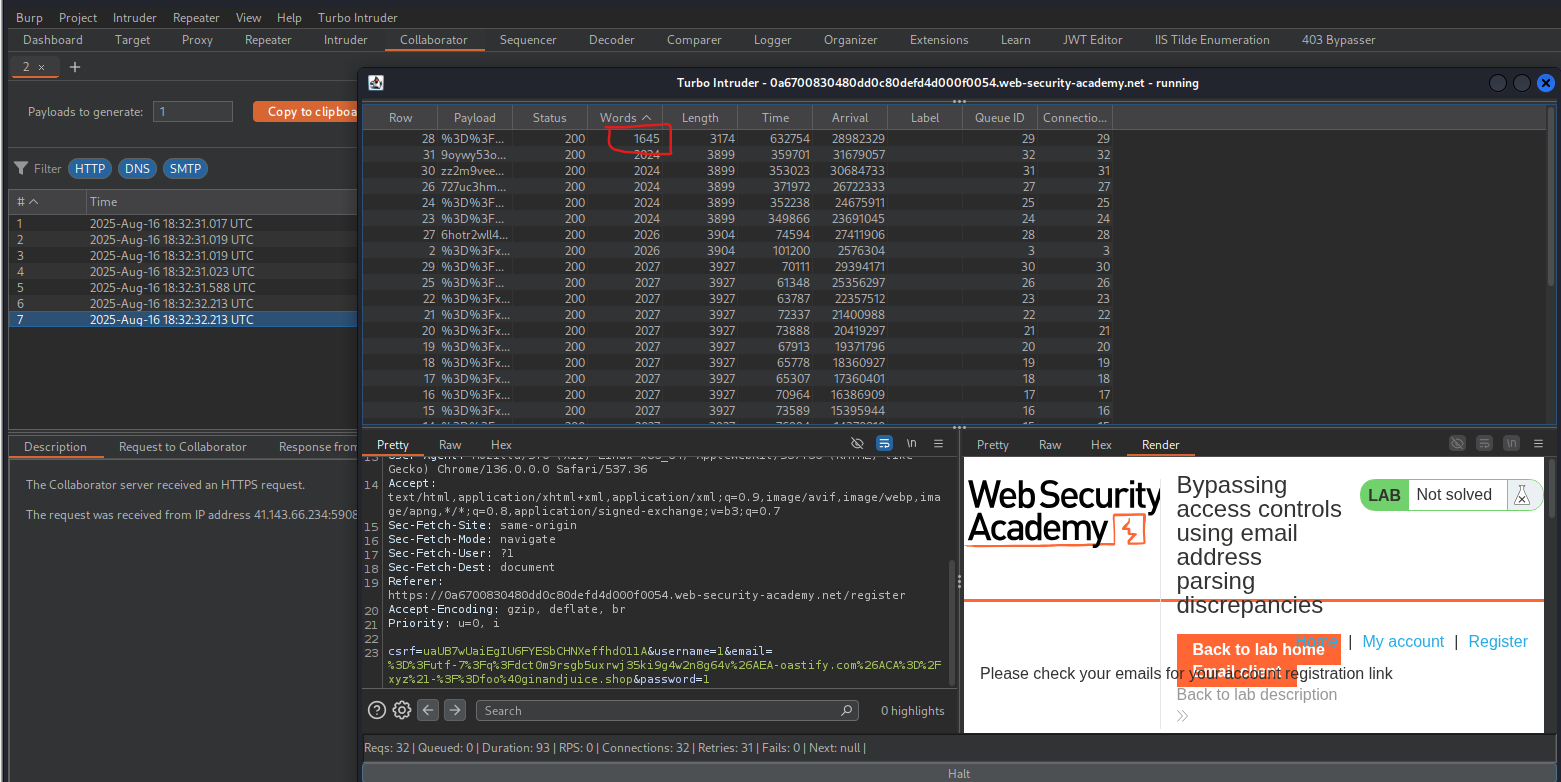Screen dimensions: 1561x782
Task: Click the Search input field under request
Action: 668,710
